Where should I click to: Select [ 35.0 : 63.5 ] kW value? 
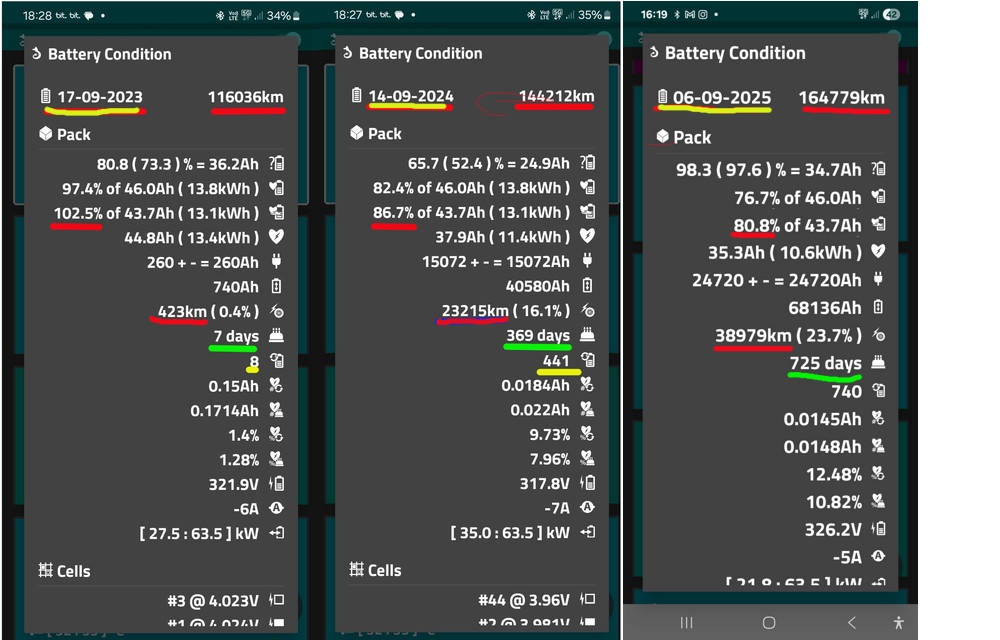510,532
